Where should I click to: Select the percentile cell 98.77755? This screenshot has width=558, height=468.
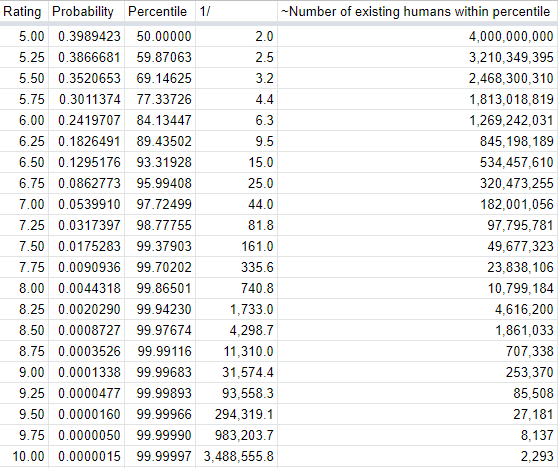(x=160, y=225)
